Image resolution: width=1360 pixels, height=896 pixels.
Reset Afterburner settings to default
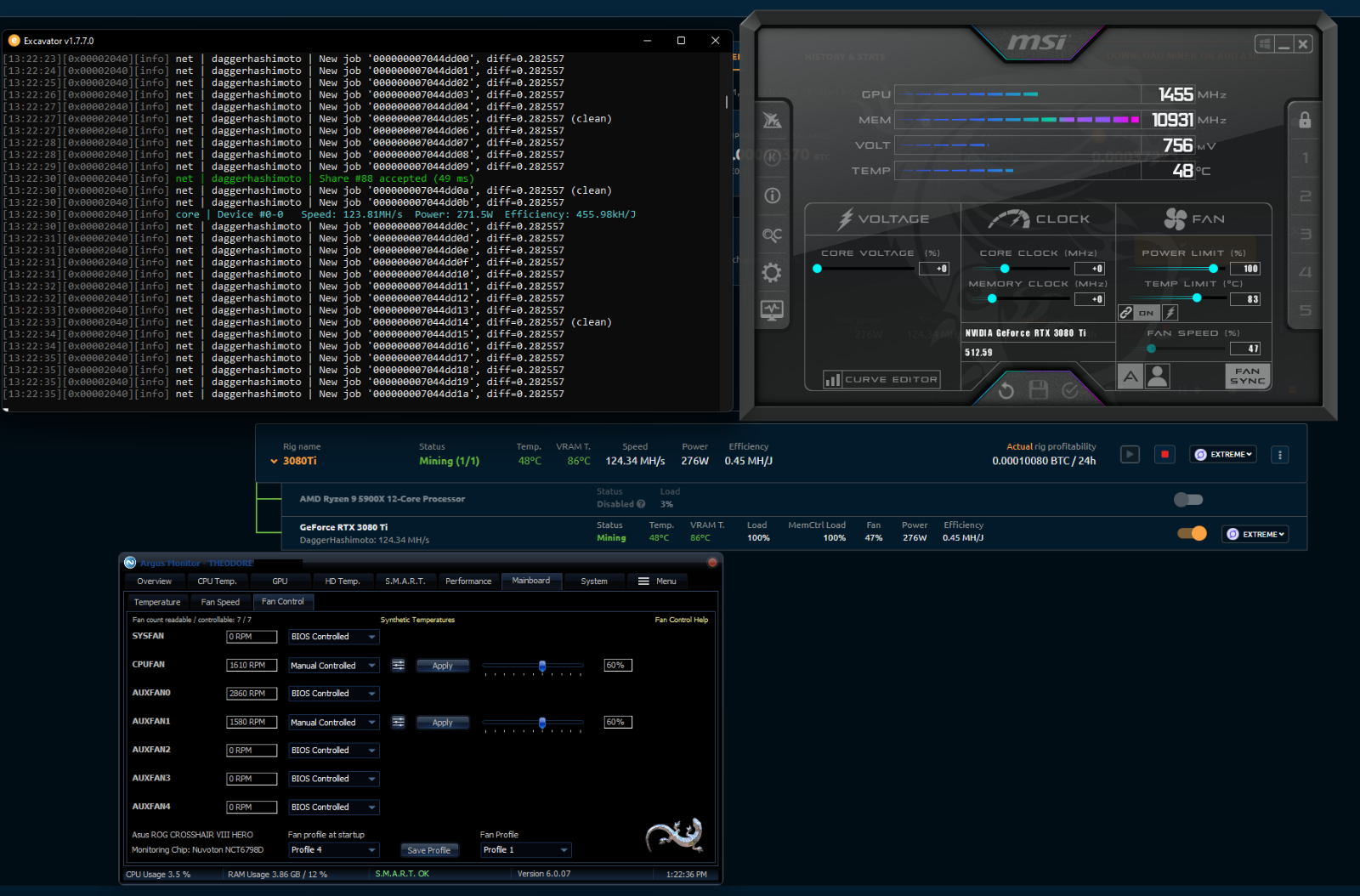click(1006, 390)
